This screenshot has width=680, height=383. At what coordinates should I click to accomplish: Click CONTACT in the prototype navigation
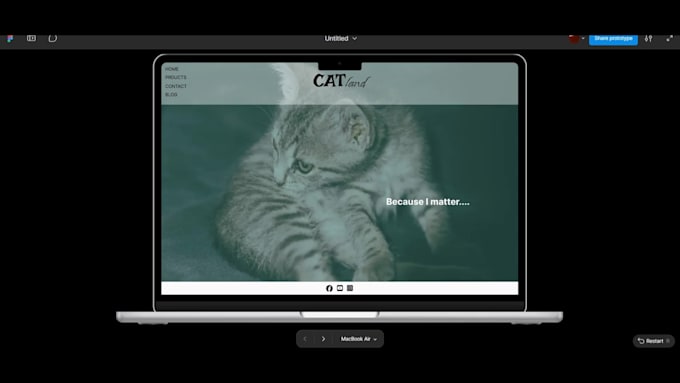coord(176,86)
